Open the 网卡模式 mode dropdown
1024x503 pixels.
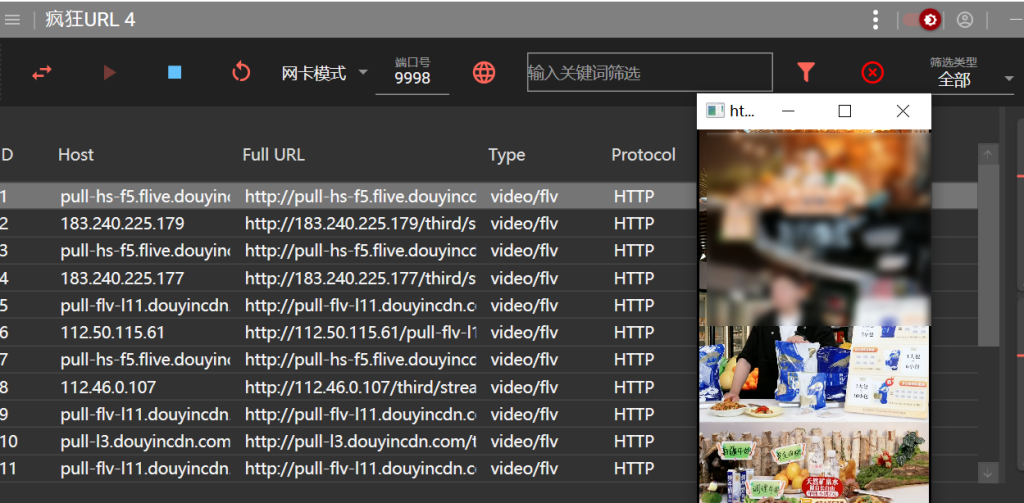[325, 73]
